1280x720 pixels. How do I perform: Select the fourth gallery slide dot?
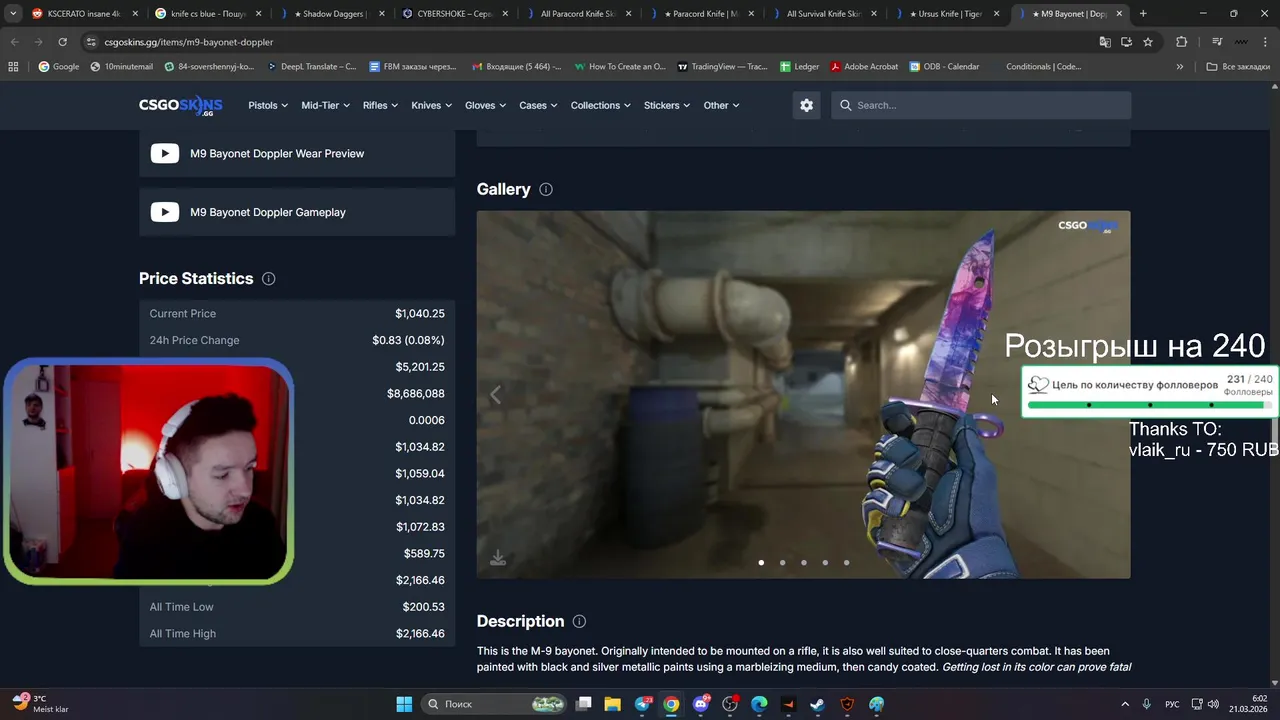(825, 562)
